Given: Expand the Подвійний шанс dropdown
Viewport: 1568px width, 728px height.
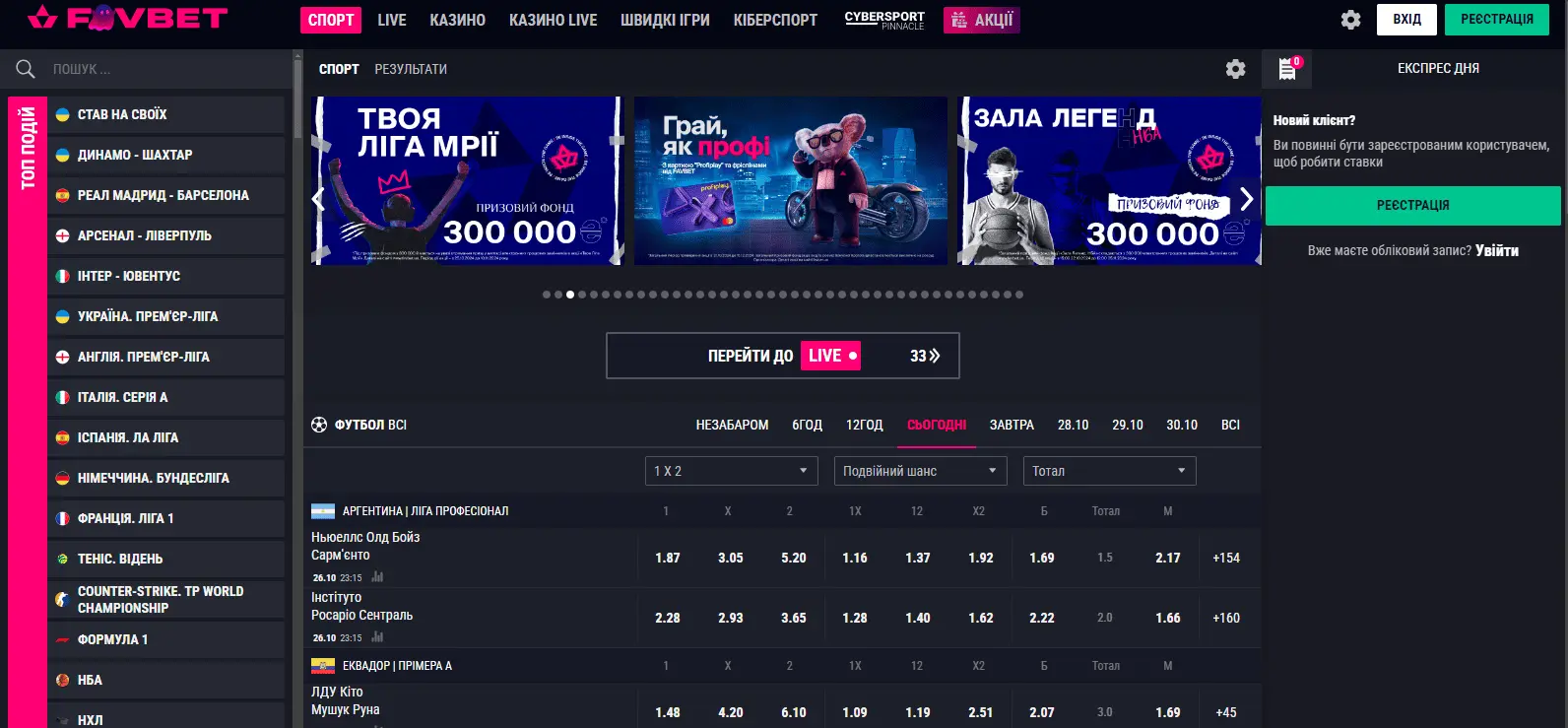Looking at the screenshot, I should pyautogui.click(x=921, y=471).
